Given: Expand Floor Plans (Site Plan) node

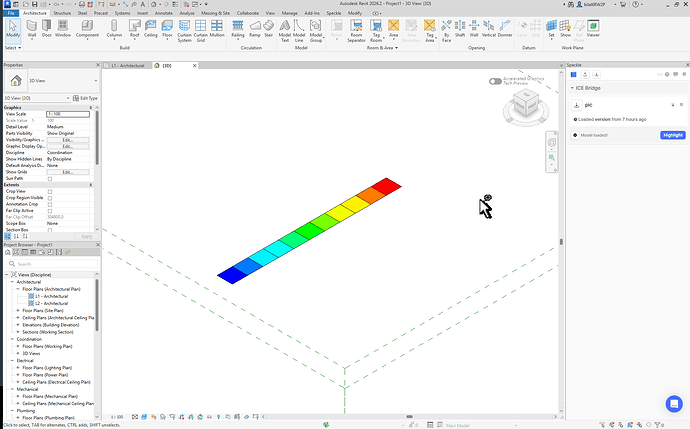Looking at the screenshot, I should [x=18, y=311].
